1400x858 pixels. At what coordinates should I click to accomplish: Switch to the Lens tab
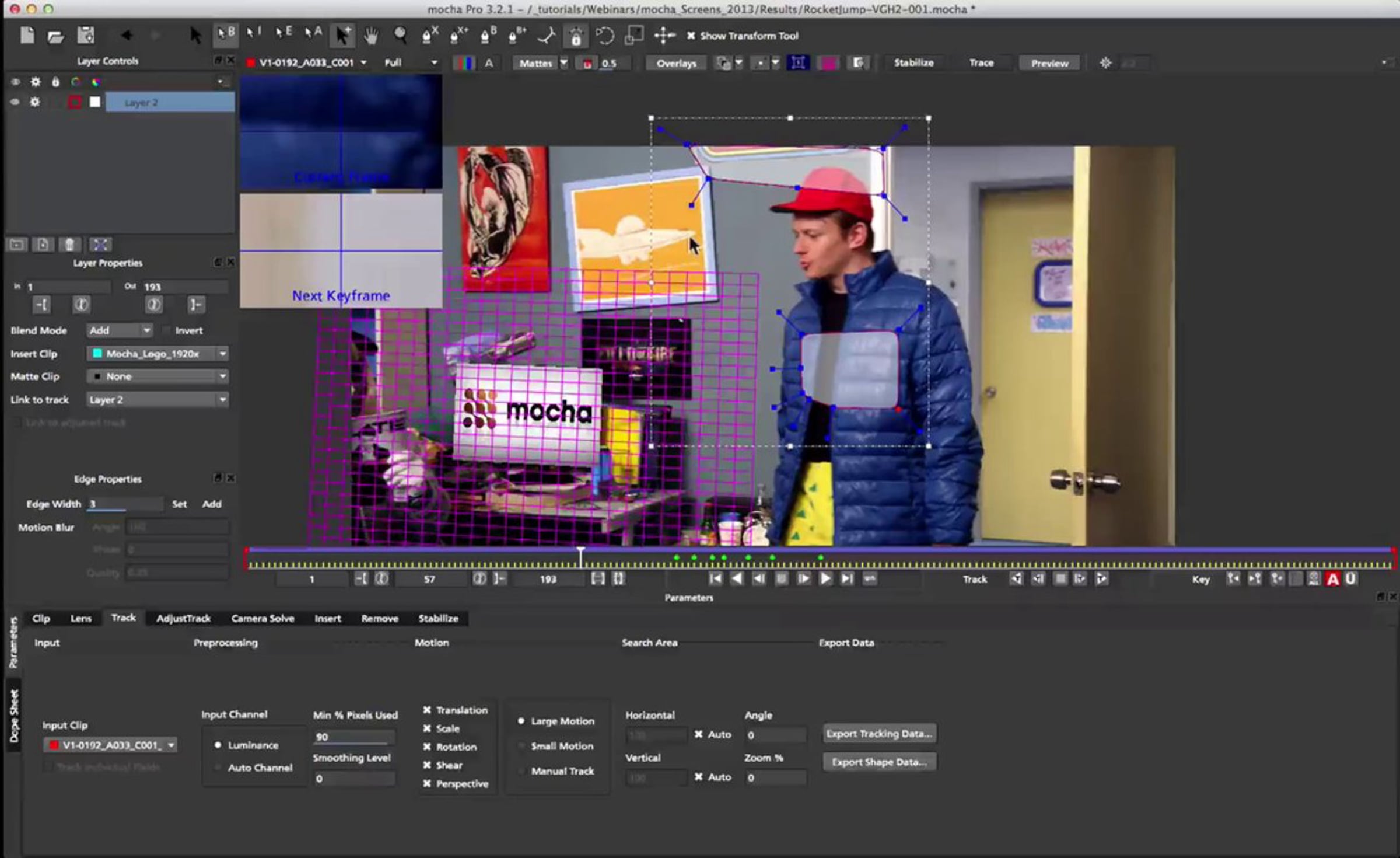click(x=81, y=619)
